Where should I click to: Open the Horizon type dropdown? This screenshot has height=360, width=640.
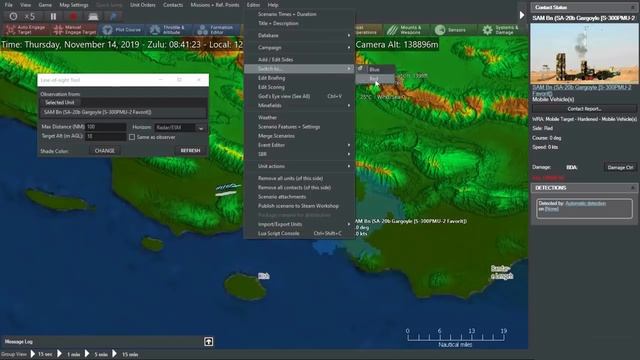tap(201, 128)
